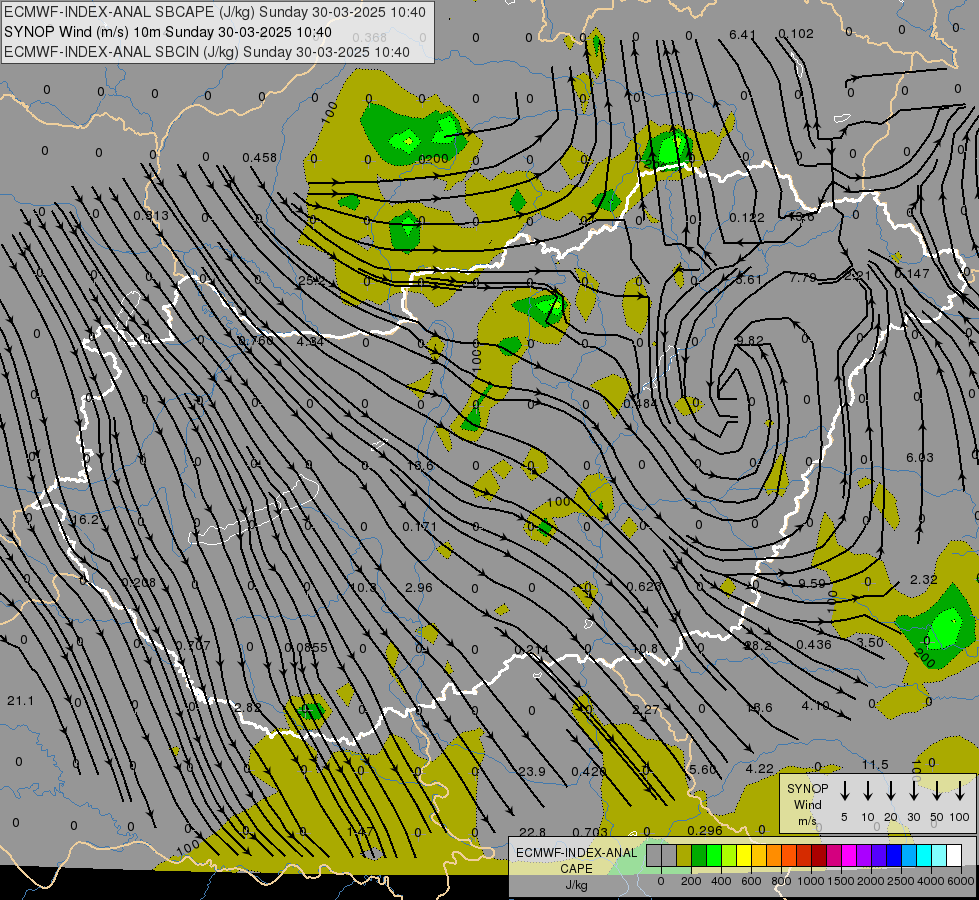
Task: Click the wind legend arrow labeled 10
Action: 867,791
